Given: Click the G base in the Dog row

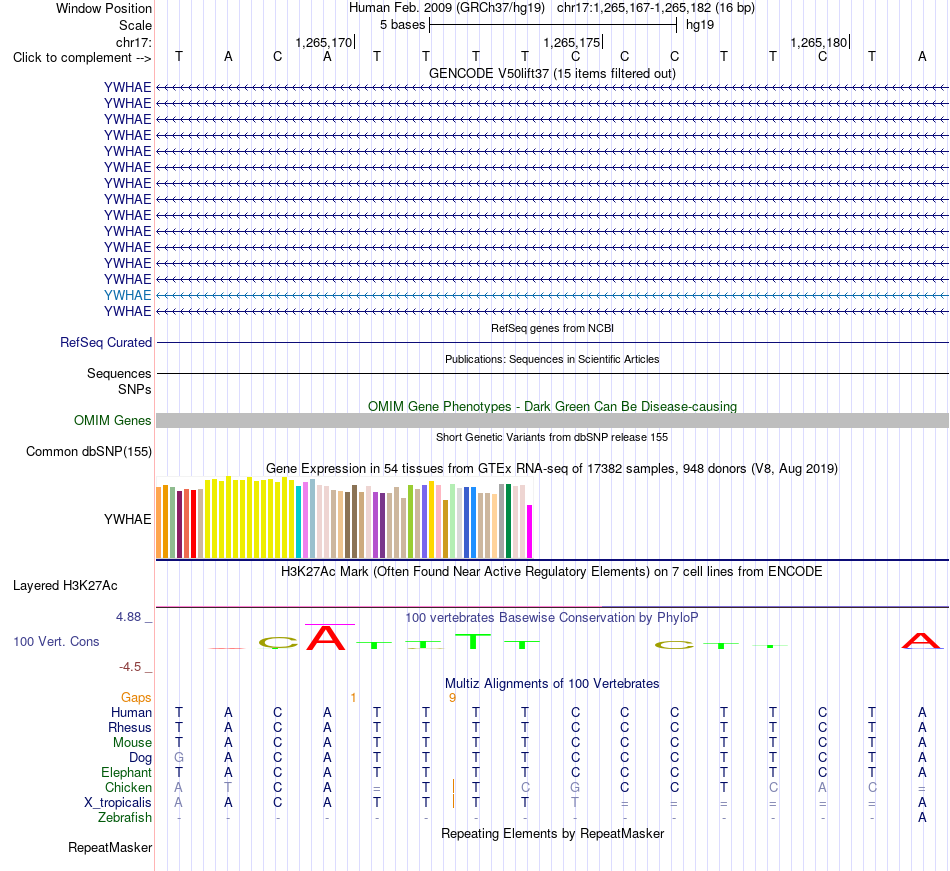Looking at the screenshot, I should tap(179, 758).
